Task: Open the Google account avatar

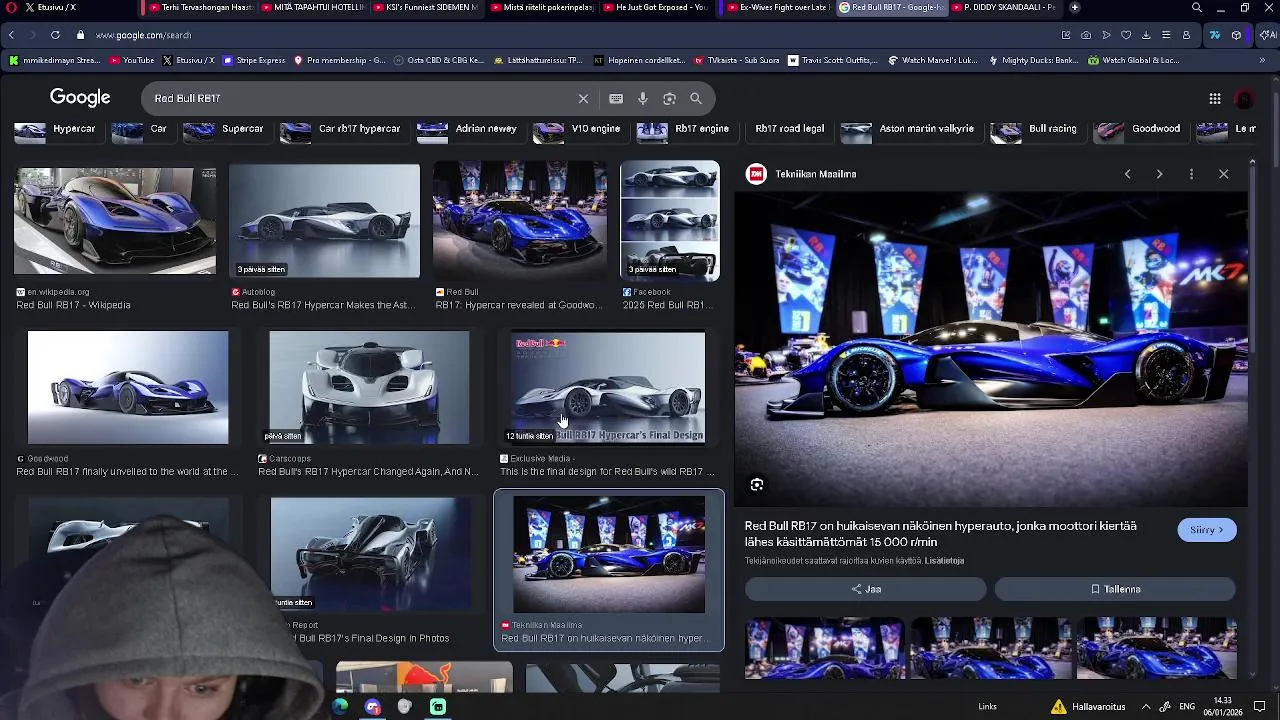Action: pyautogui.click(x=1245, y=98)
